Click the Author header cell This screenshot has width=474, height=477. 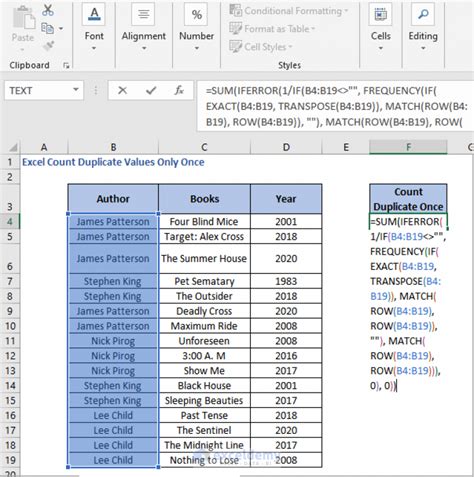pos(113,199)
